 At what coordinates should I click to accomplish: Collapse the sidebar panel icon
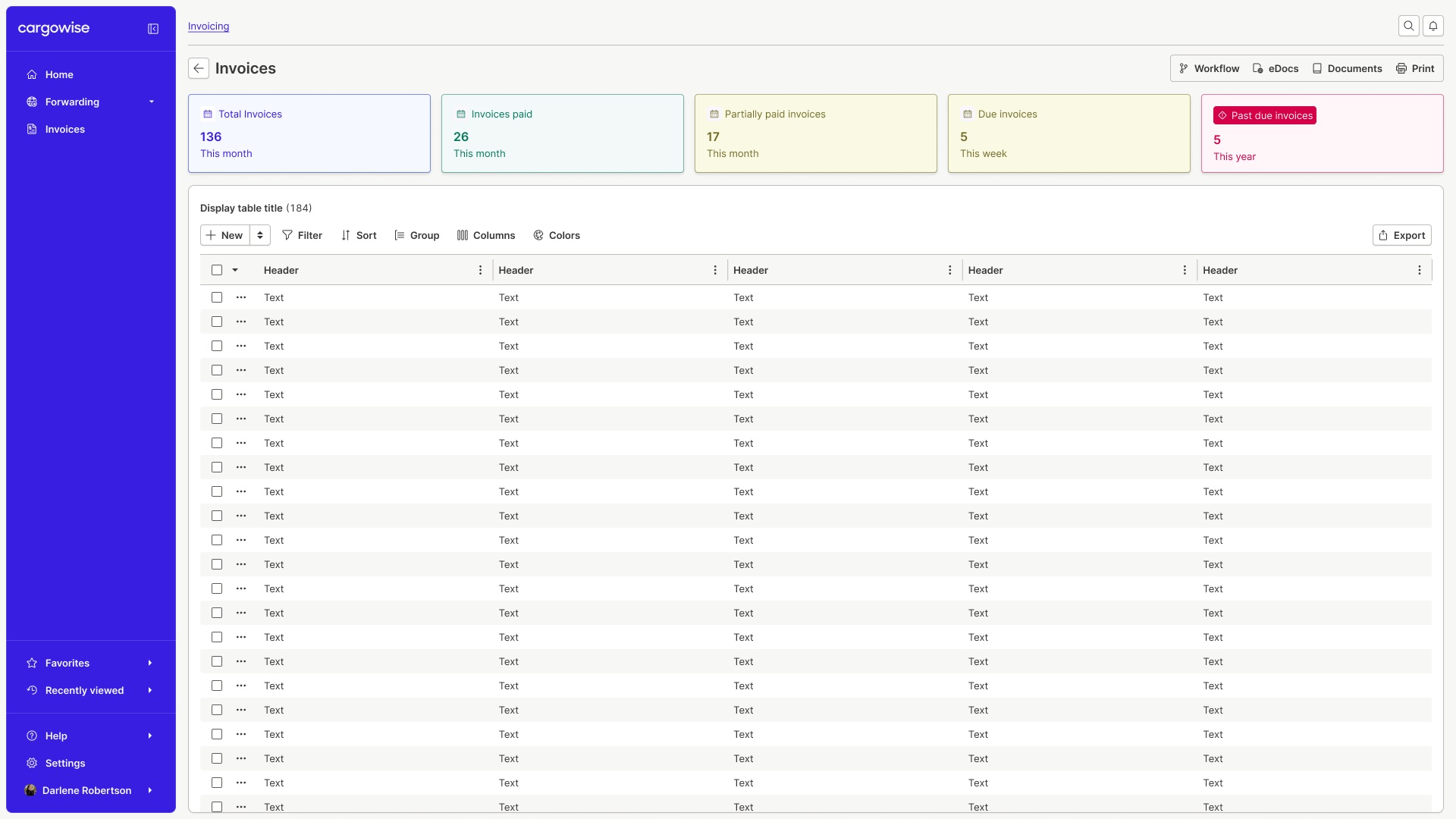(x=153, y=29)
